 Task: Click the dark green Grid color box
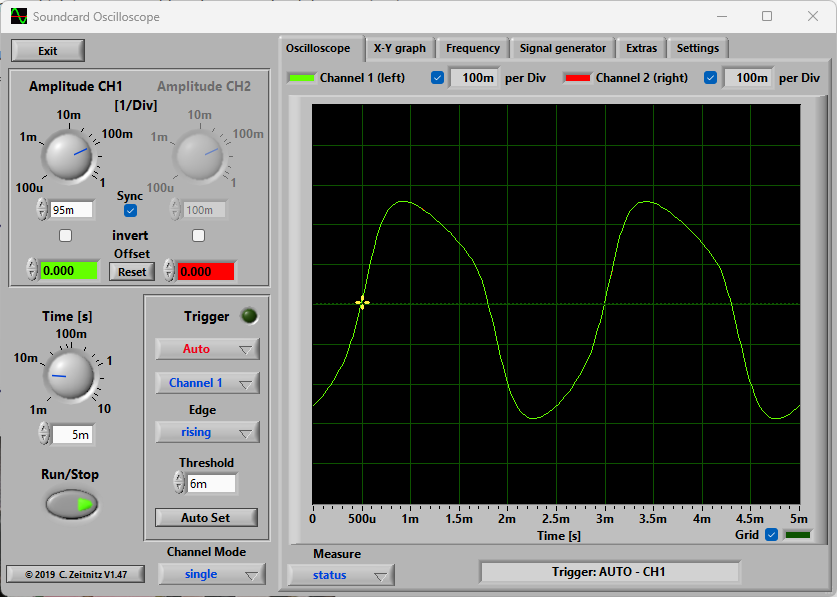(797, 535)
